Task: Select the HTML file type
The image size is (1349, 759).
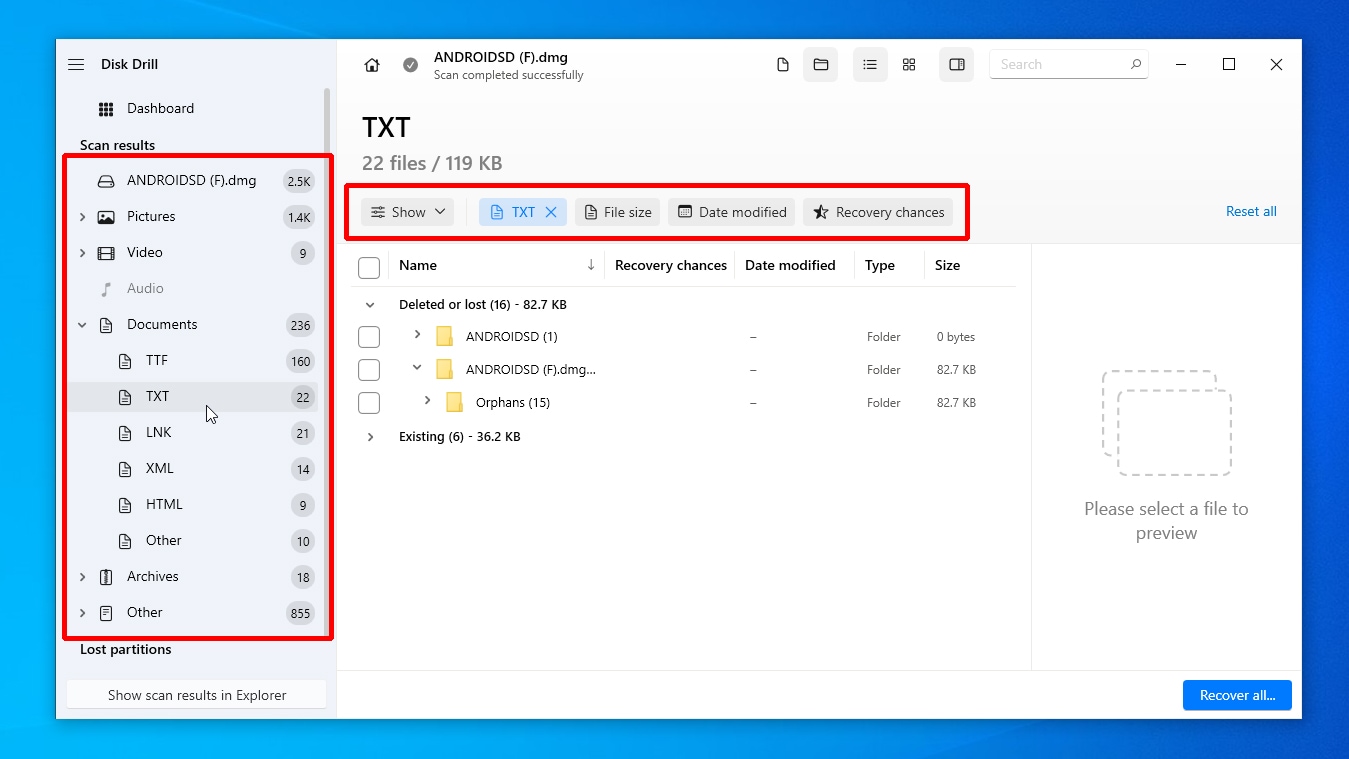Action: click(x=192, y=505)
